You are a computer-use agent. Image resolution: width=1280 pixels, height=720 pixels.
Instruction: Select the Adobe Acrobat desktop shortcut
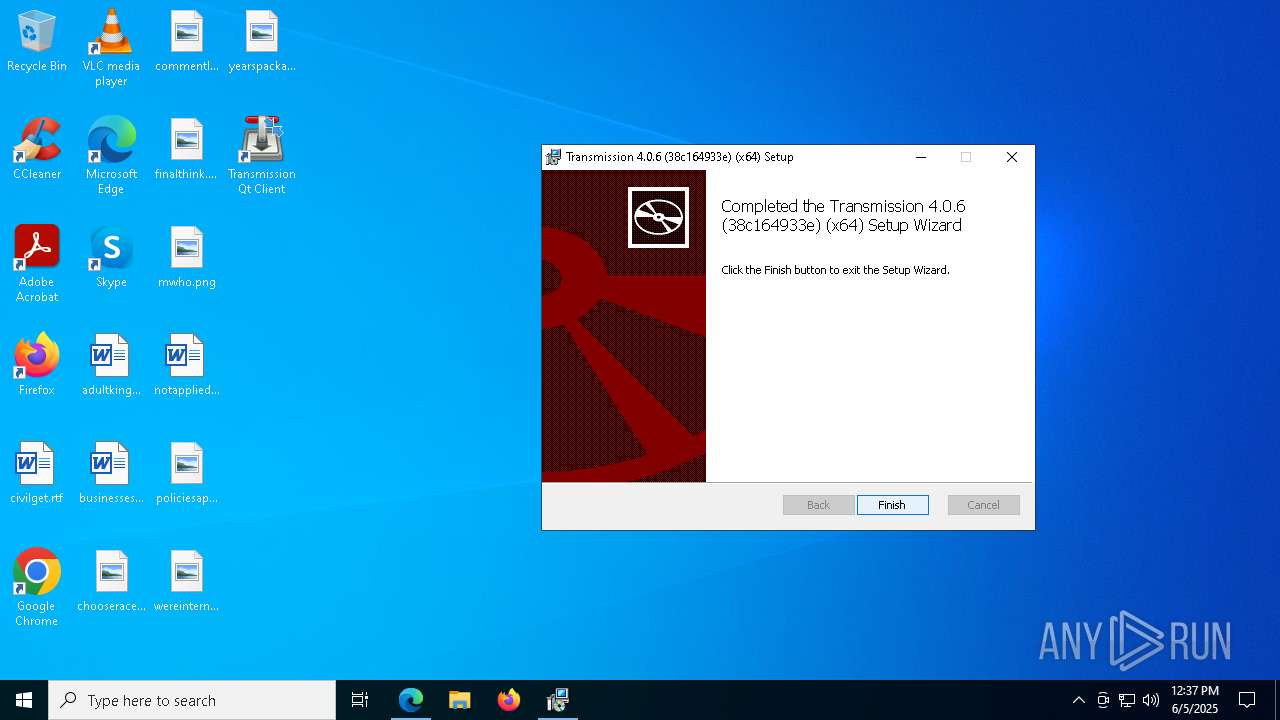[x=37, y=264]
